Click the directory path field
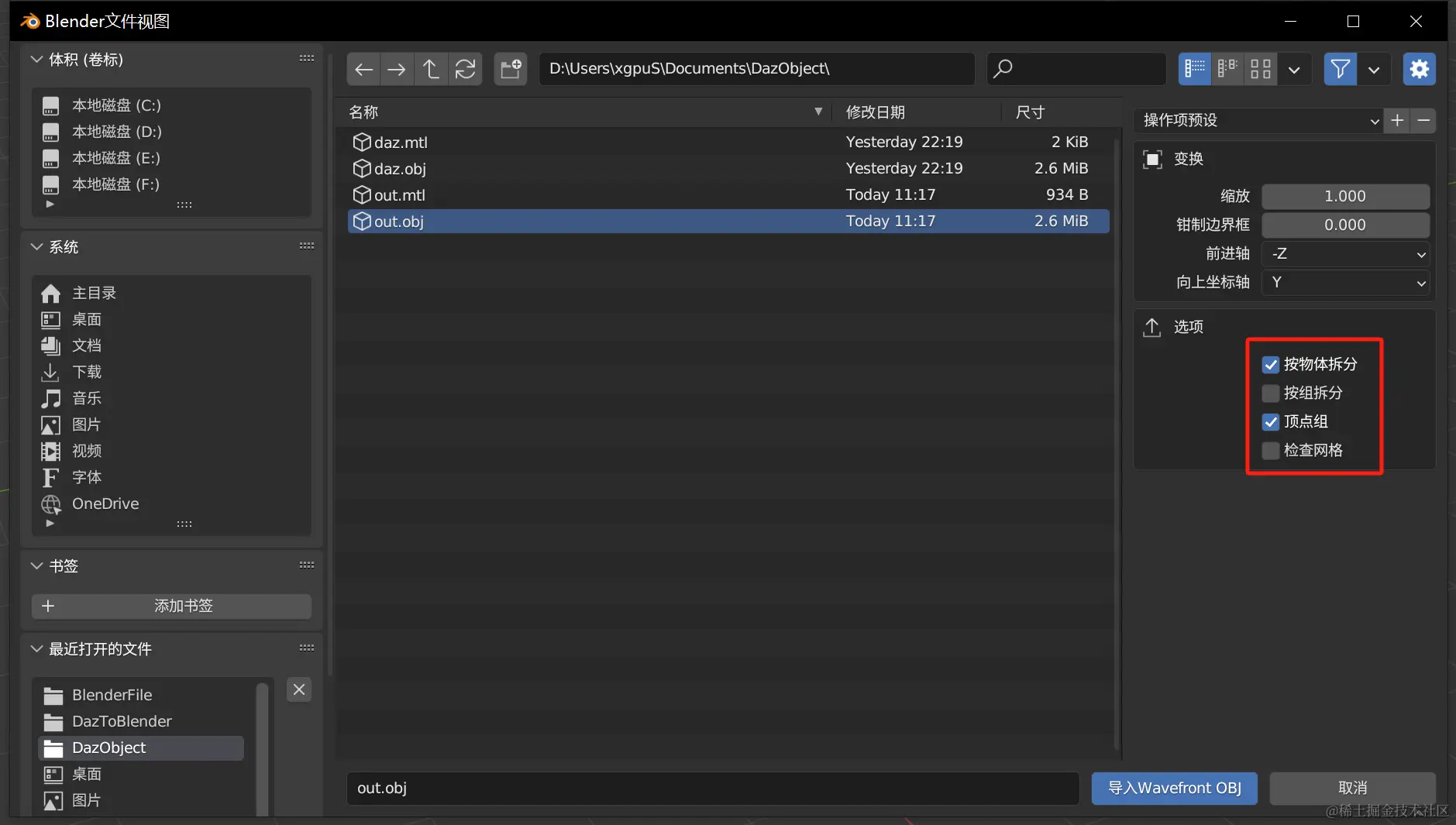The width and height of the screenshot is (1456, 825). click(757, 69)
